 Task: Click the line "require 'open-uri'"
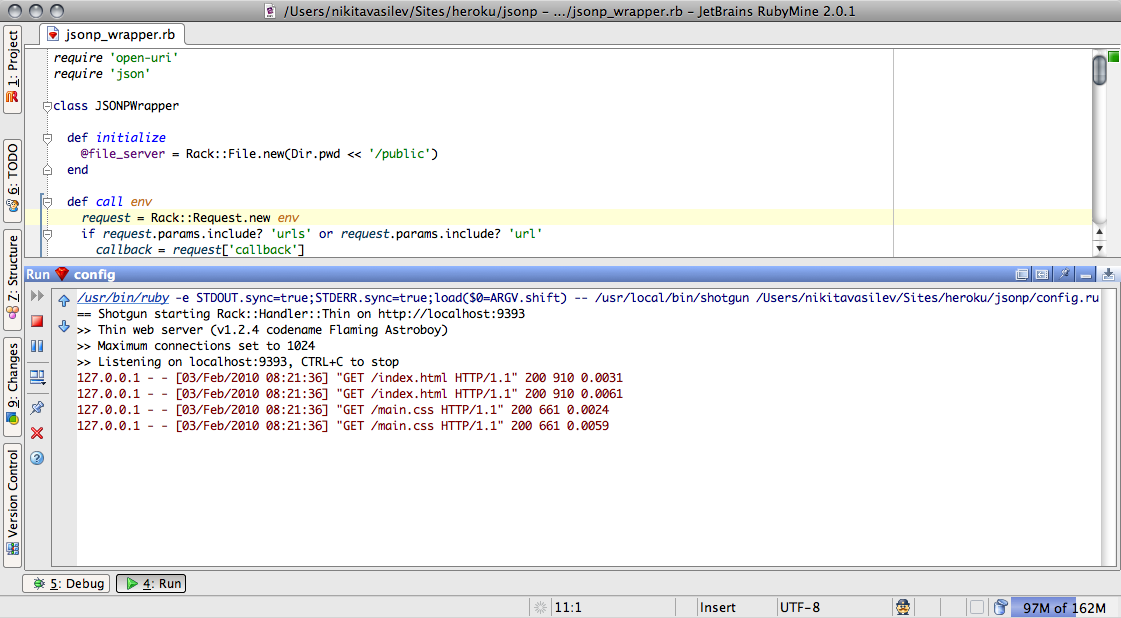pyautogui.click(x=116, y=57)
